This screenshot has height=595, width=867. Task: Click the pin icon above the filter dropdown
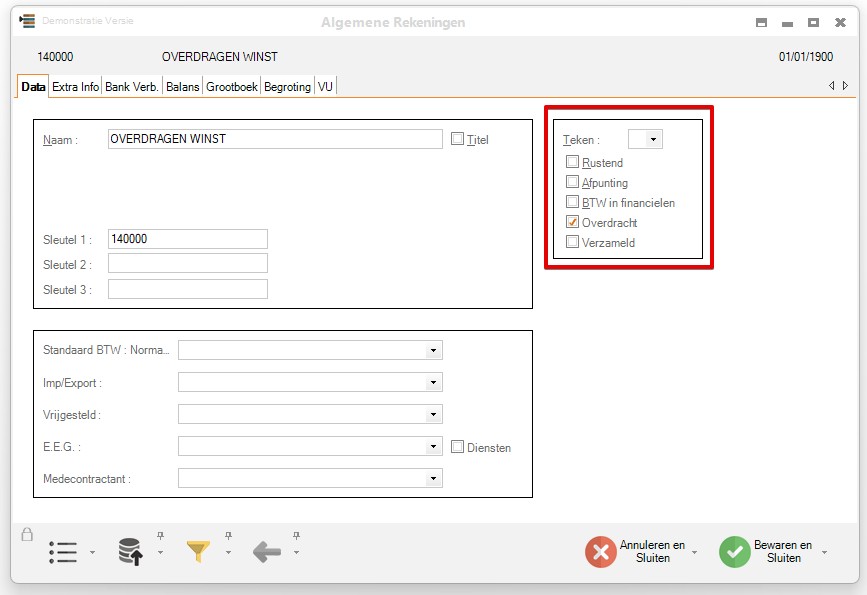coord(228,536)
